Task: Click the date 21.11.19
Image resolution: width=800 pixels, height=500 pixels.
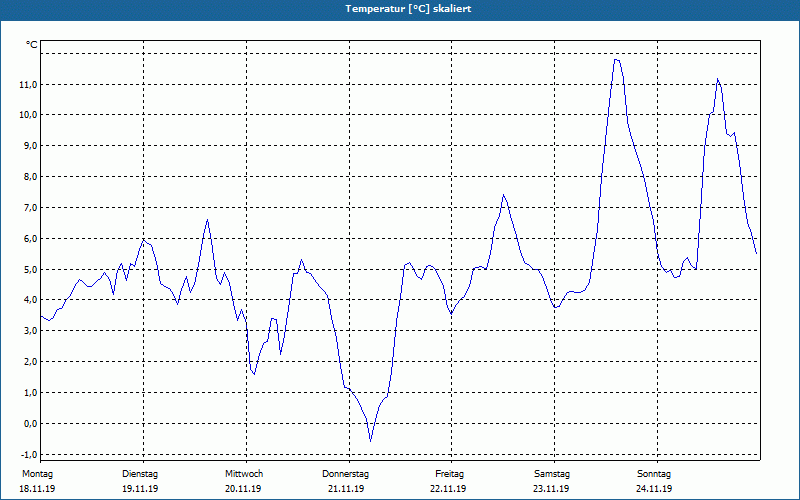Action: tap(346, 489)
